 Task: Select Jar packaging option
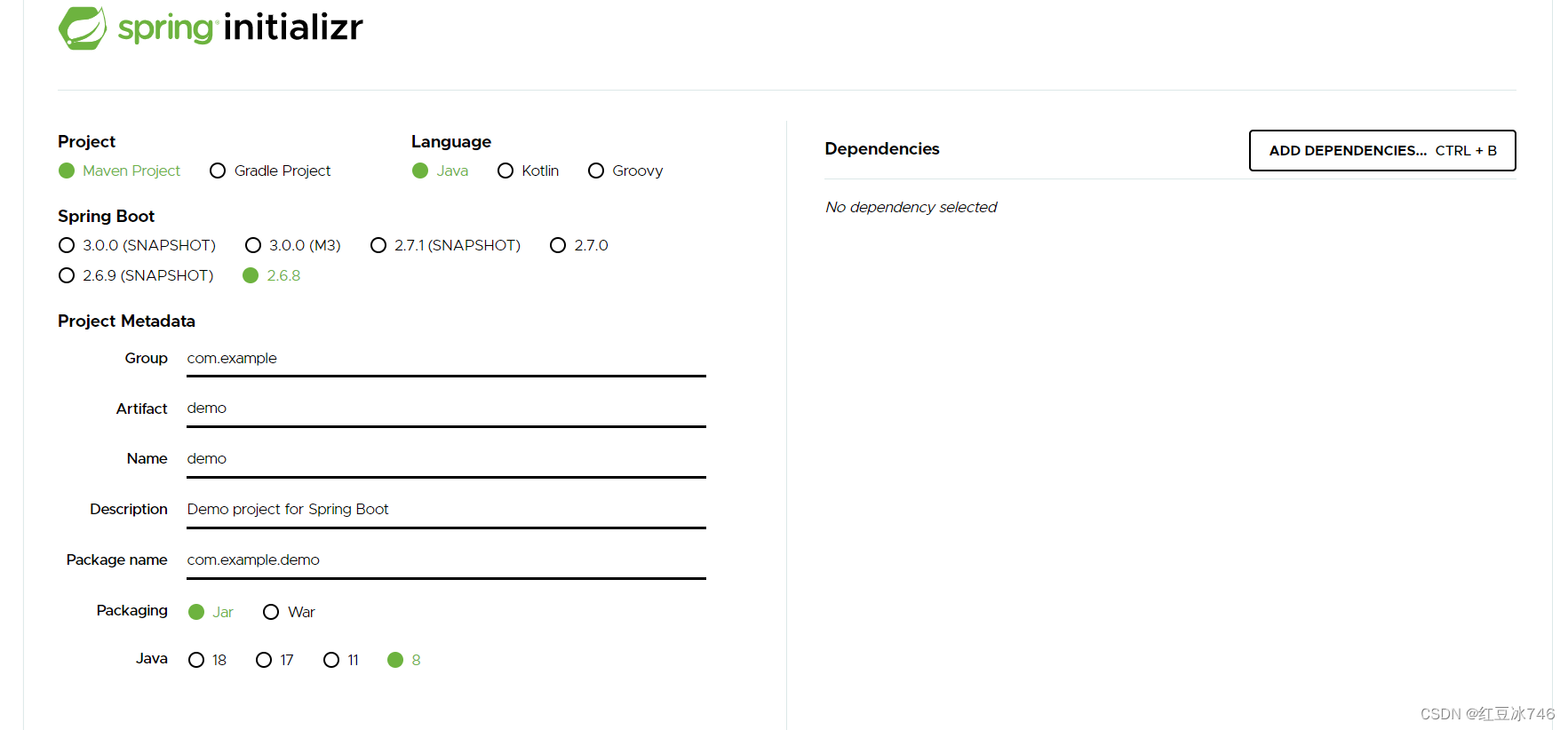[211, 612]
